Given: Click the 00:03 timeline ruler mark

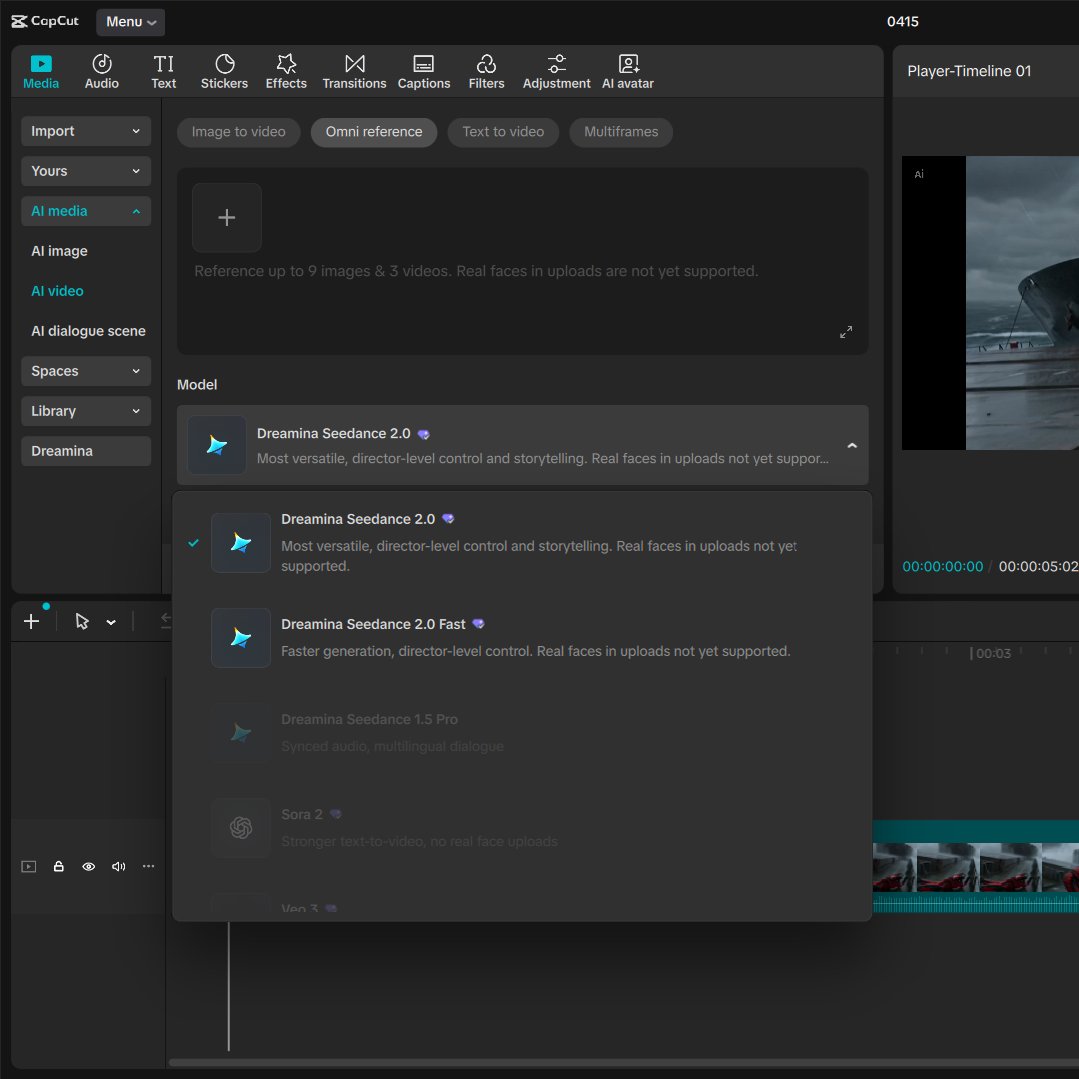Looking at the screenshot, I should [991, 653].
